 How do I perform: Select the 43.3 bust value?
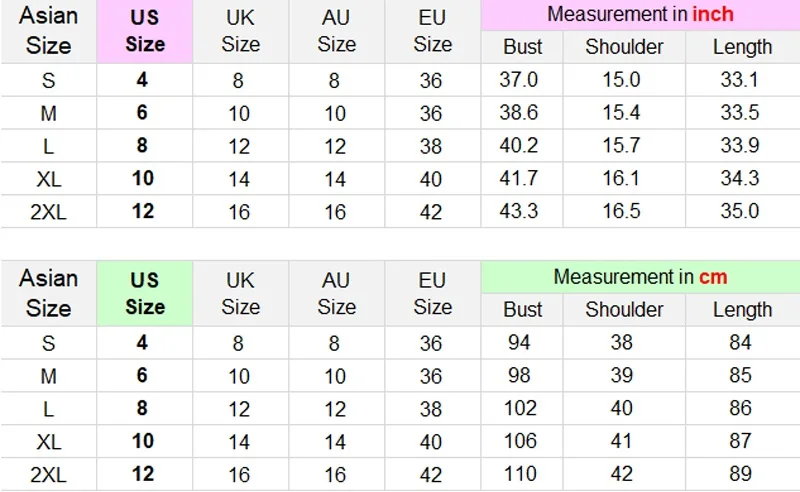(519, 211)
